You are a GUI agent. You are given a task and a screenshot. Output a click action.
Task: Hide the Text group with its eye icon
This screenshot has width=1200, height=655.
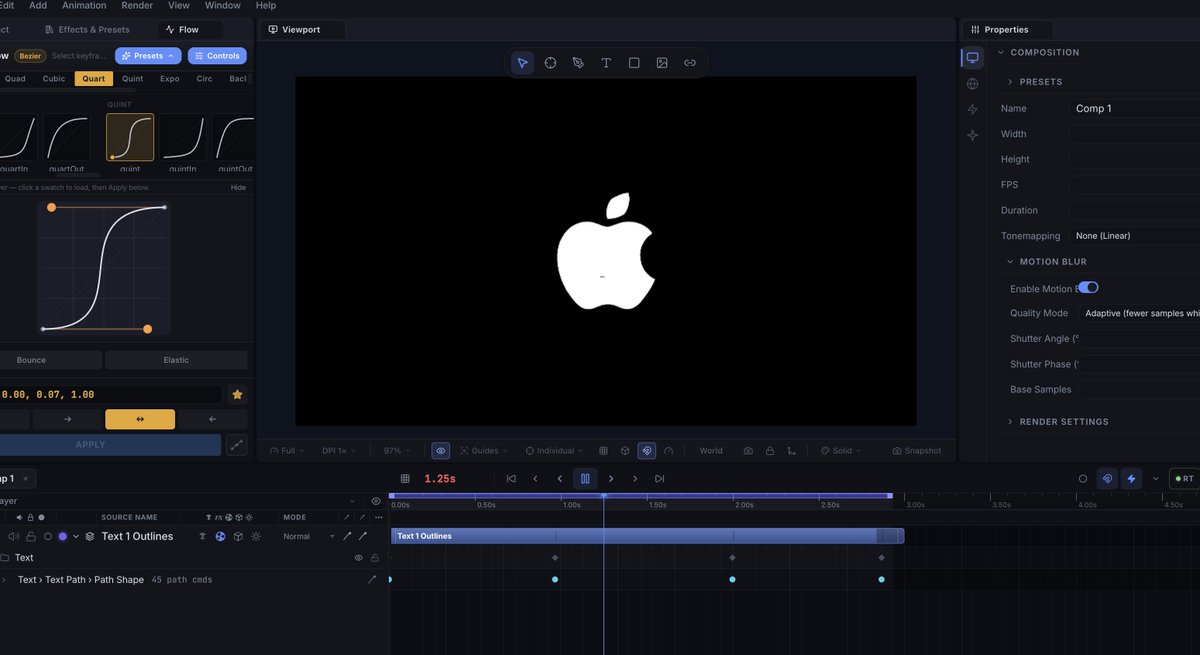[x=358, y=558]
